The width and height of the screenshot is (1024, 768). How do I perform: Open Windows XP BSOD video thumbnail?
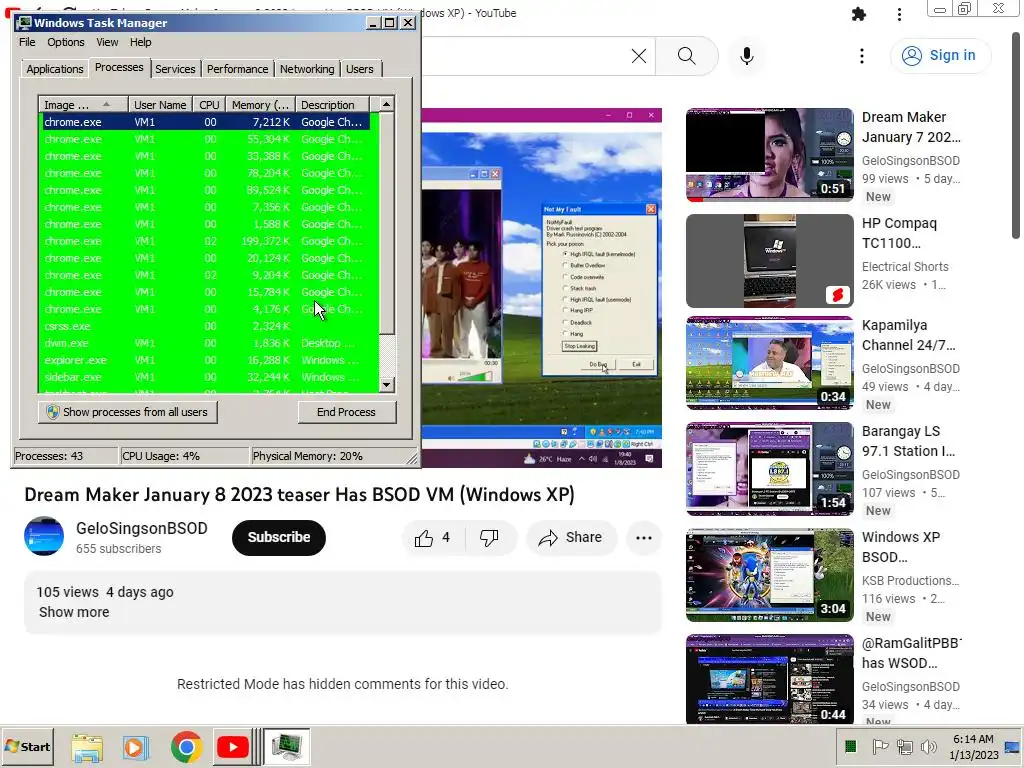click(769, 575)
